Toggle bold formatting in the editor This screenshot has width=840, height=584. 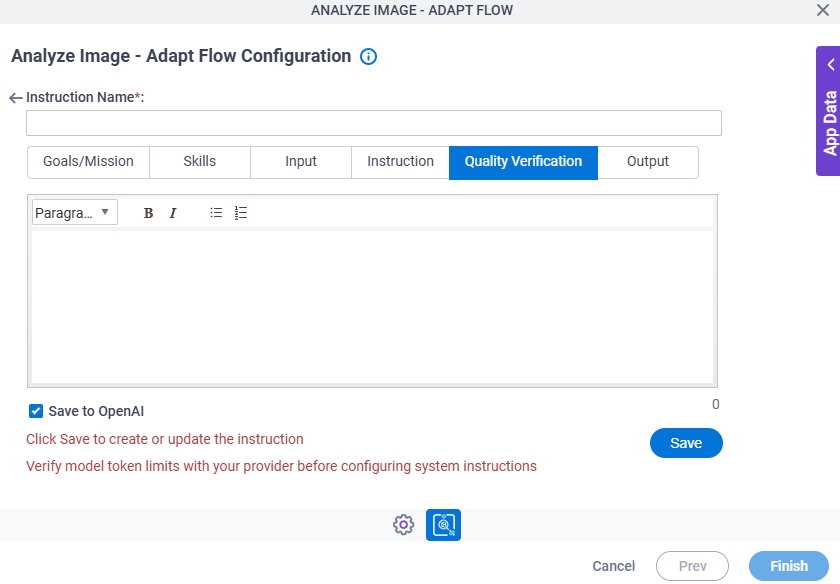[148, 213]
